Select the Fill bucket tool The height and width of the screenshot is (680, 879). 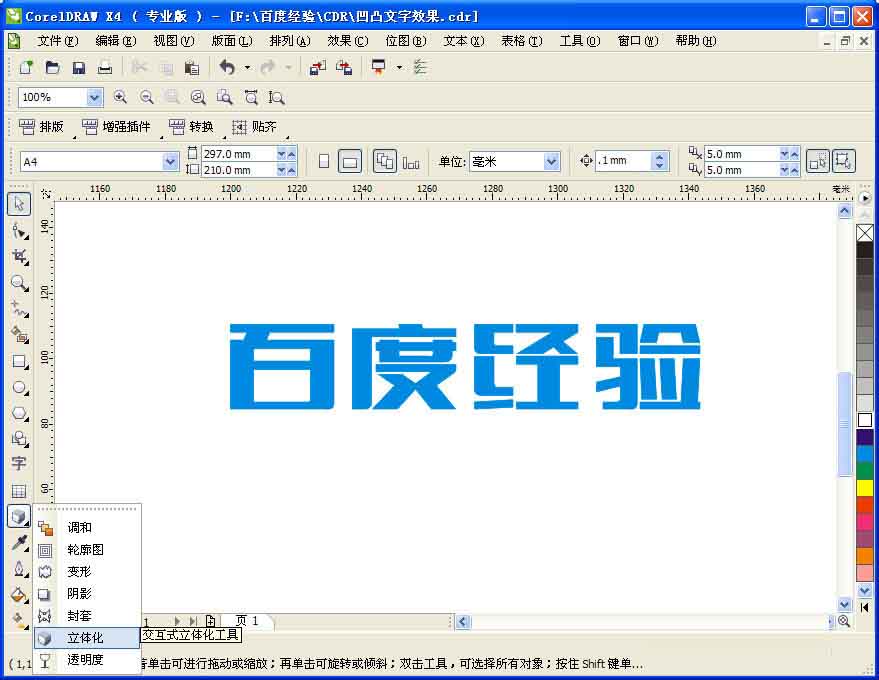[20, 595]
